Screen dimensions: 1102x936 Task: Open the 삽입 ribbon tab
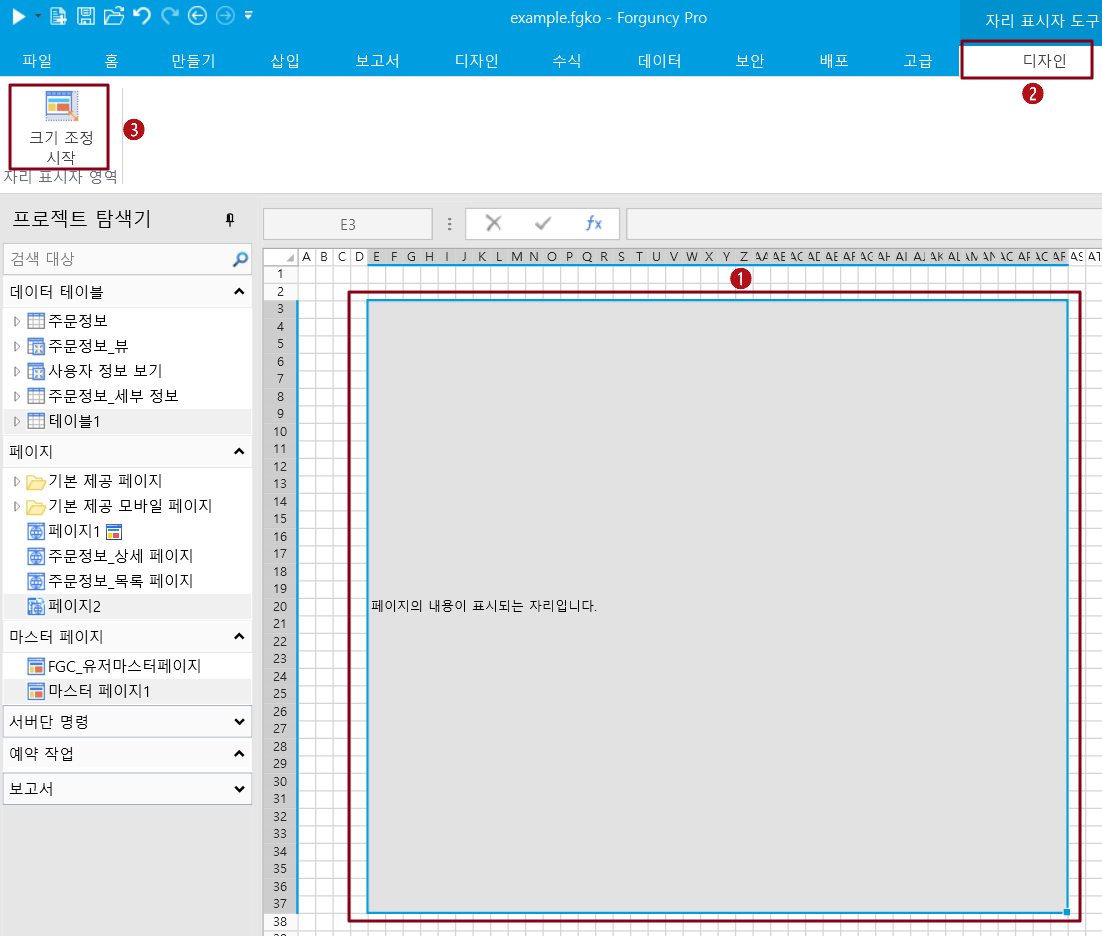pos(285,61)
